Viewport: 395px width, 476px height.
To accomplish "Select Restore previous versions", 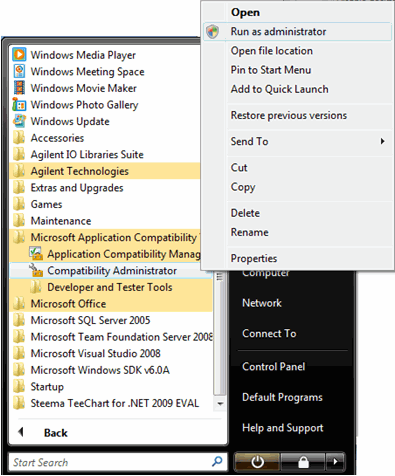I will [289, 115].
